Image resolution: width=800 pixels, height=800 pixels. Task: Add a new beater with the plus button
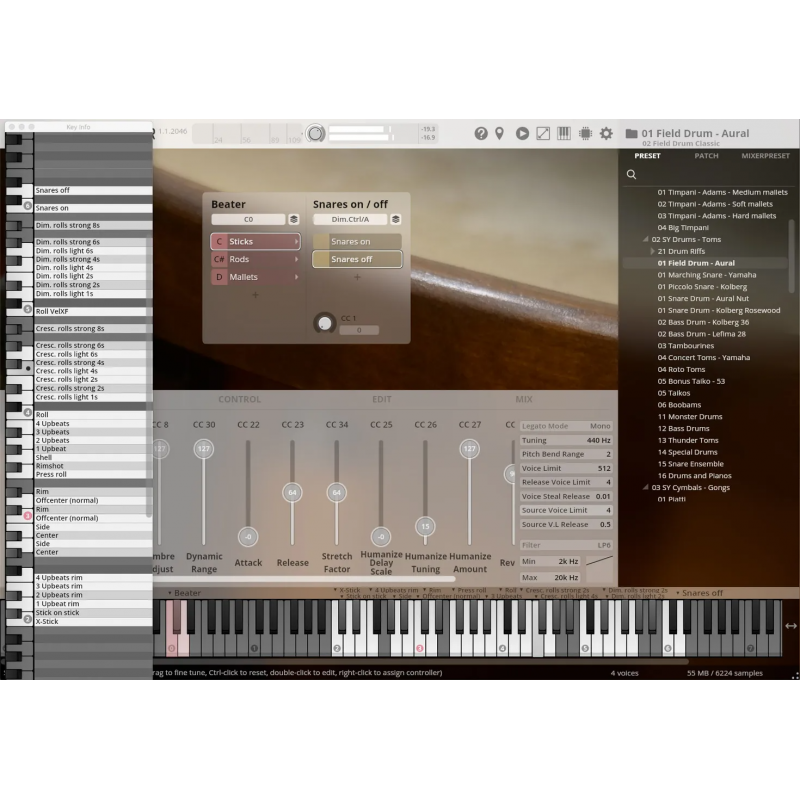coord(255,294)
